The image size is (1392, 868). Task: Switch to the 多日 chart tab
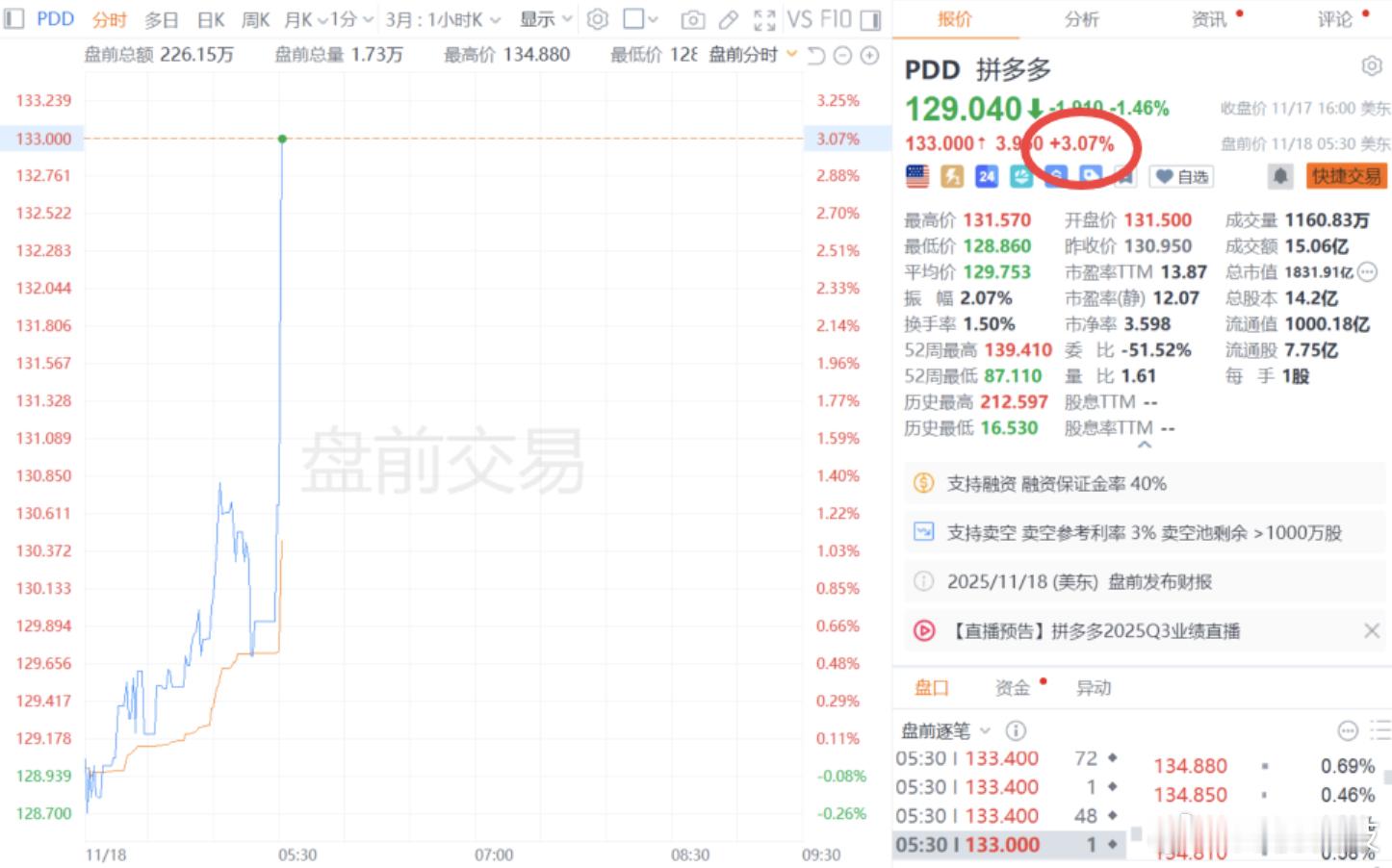162,19
